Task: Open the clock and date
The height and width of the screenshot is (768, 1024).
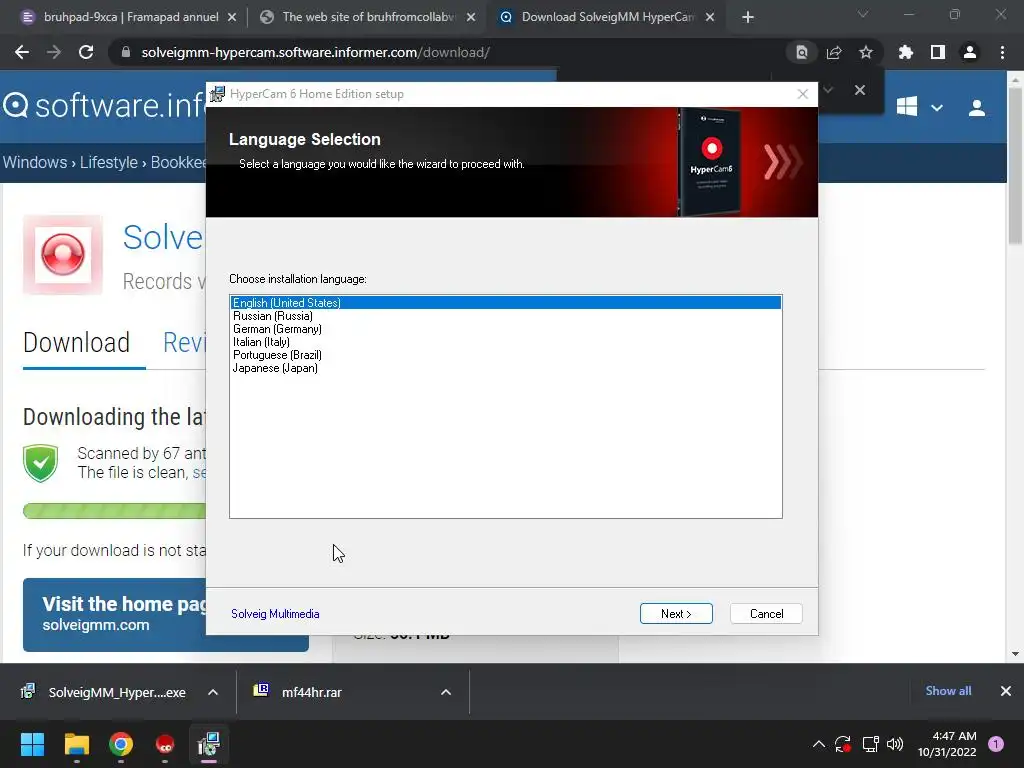Action: point(947,744)
